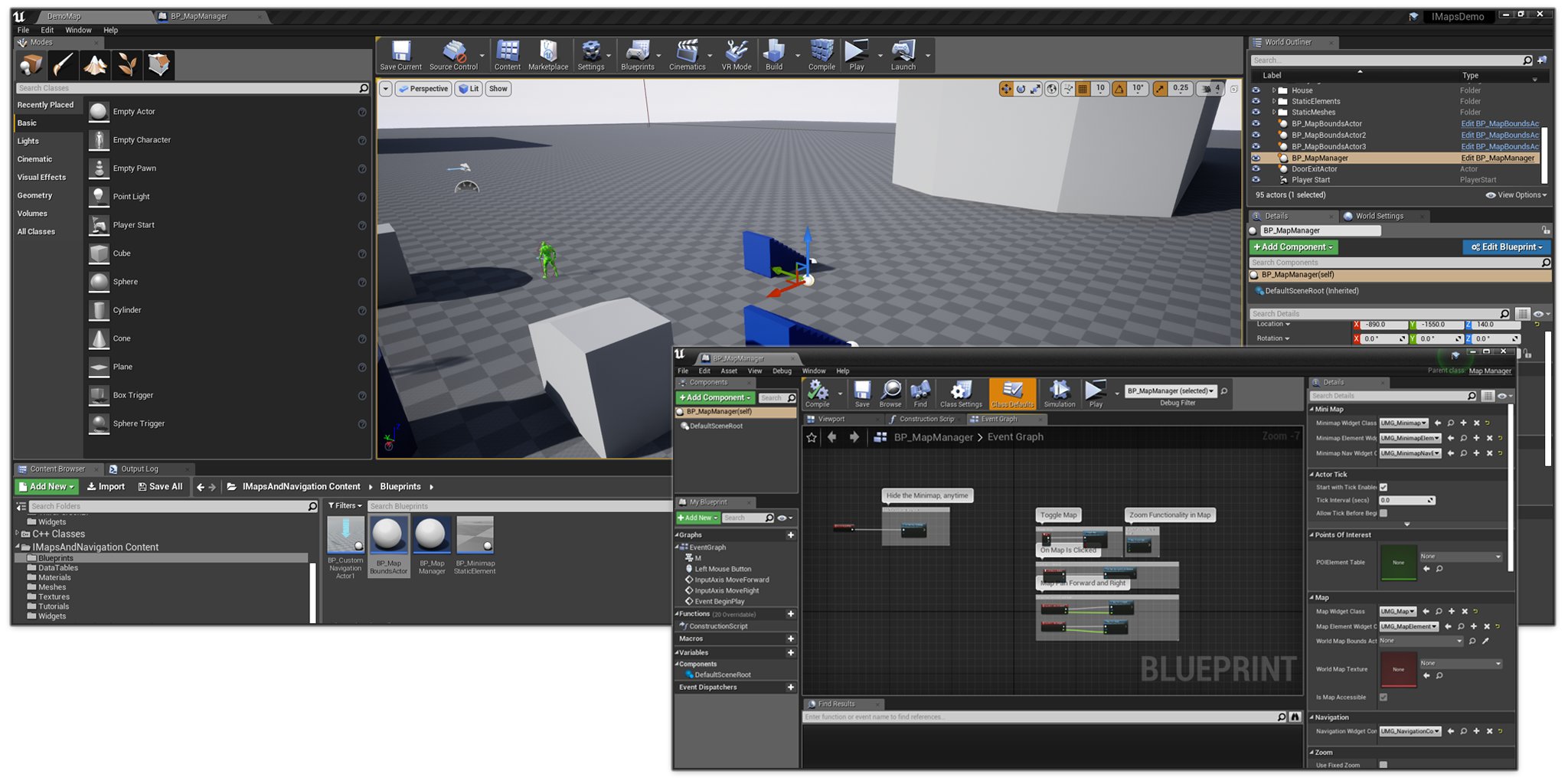Open Content browser toolbar icon

click(507, 56)
